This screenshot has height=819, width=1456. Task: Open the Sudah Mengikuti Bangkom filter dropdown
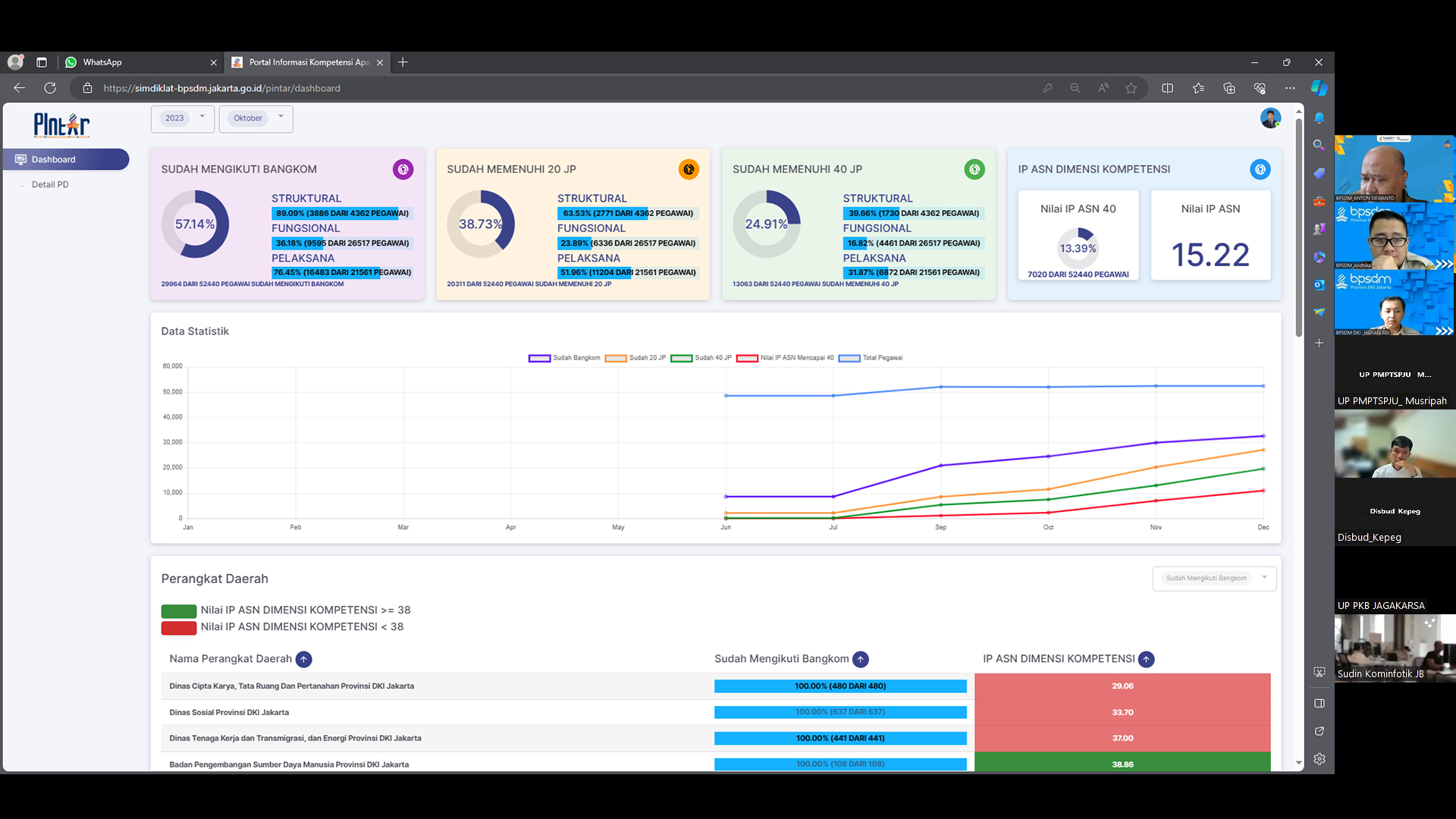click(x=1215, y=579)
